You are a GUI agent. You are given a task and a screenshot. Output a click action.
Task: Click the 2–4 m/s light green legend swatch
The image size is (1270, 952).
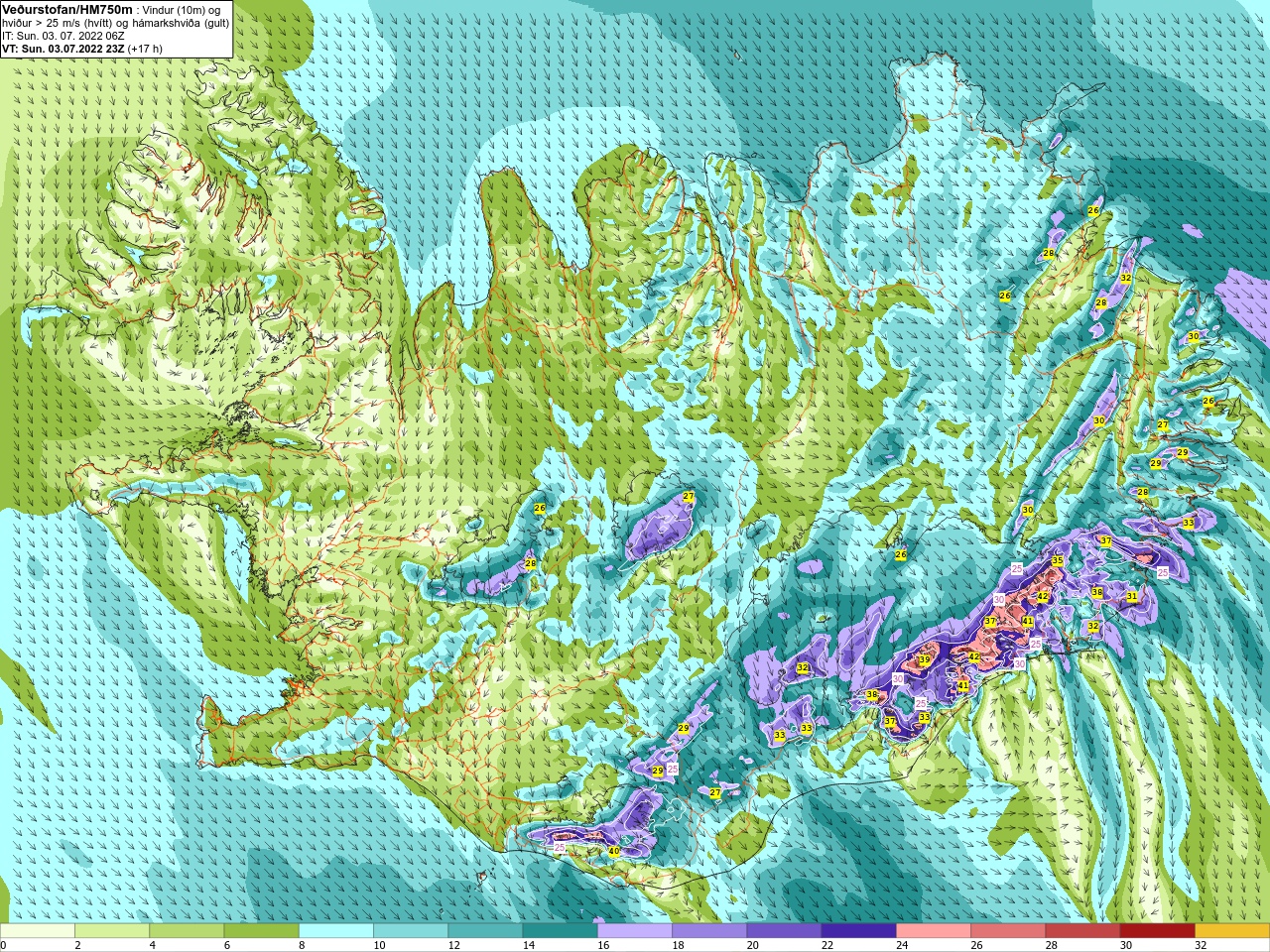point(112,931)
